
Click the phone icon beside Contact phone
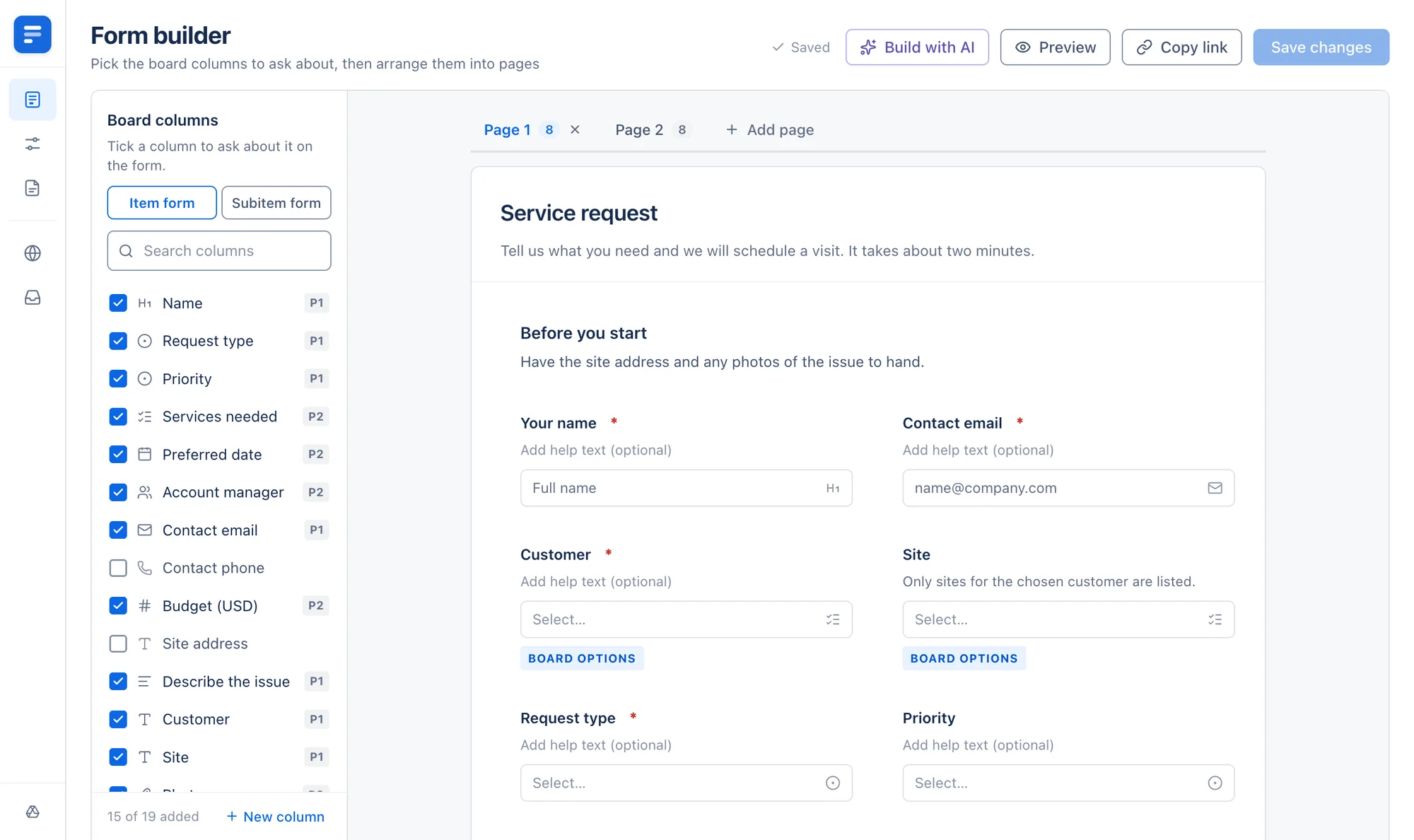coord(144,568)
